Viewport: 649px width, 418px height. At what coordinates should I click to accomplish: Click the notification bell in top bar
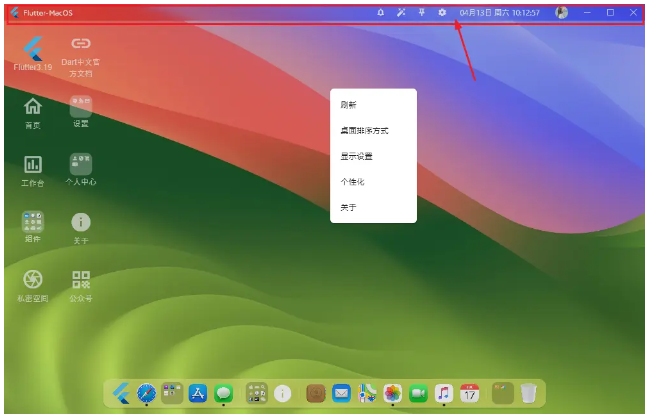[380, 13]
